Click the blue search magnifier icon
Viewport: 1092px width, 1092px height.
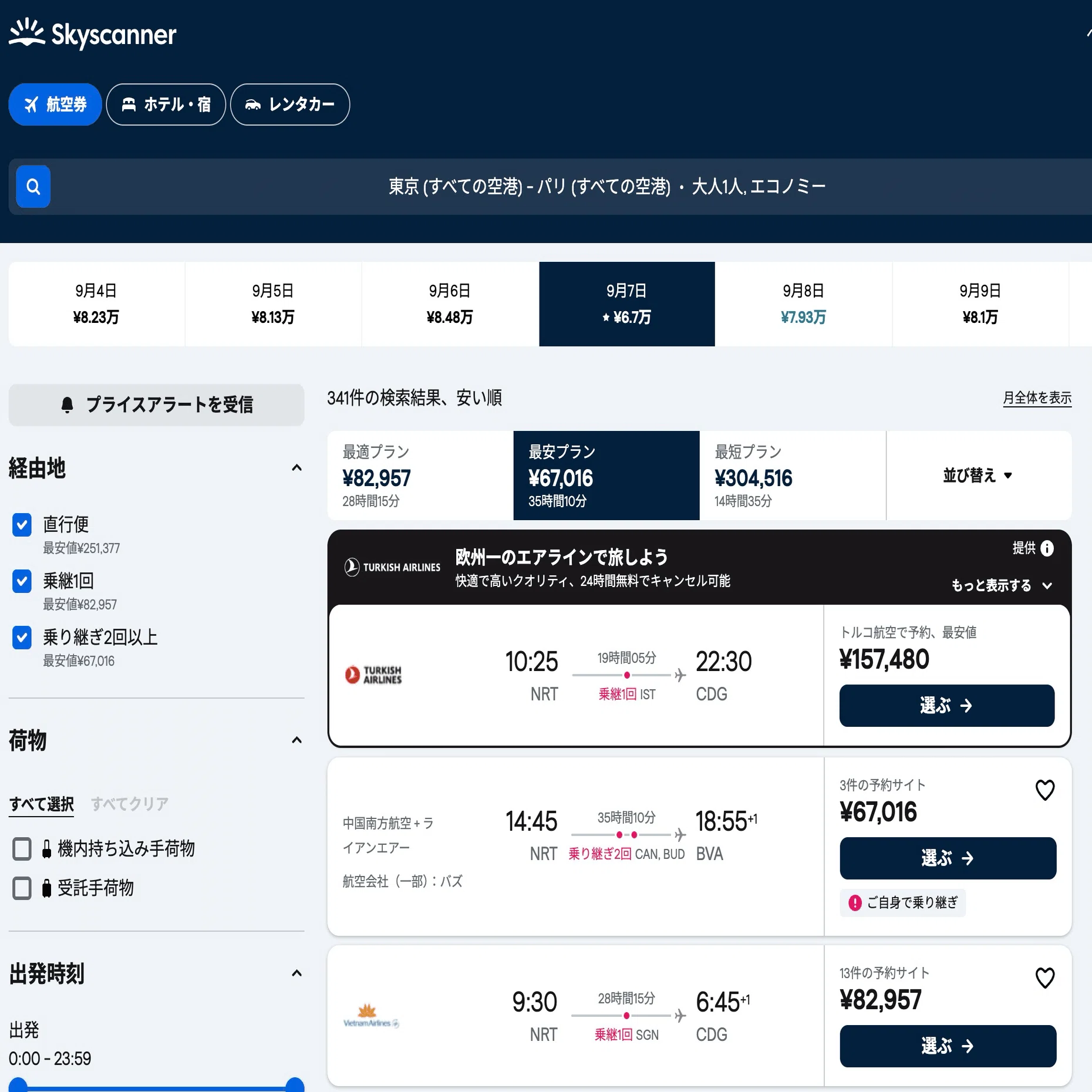pyautogui.click(x=33, y=187)
